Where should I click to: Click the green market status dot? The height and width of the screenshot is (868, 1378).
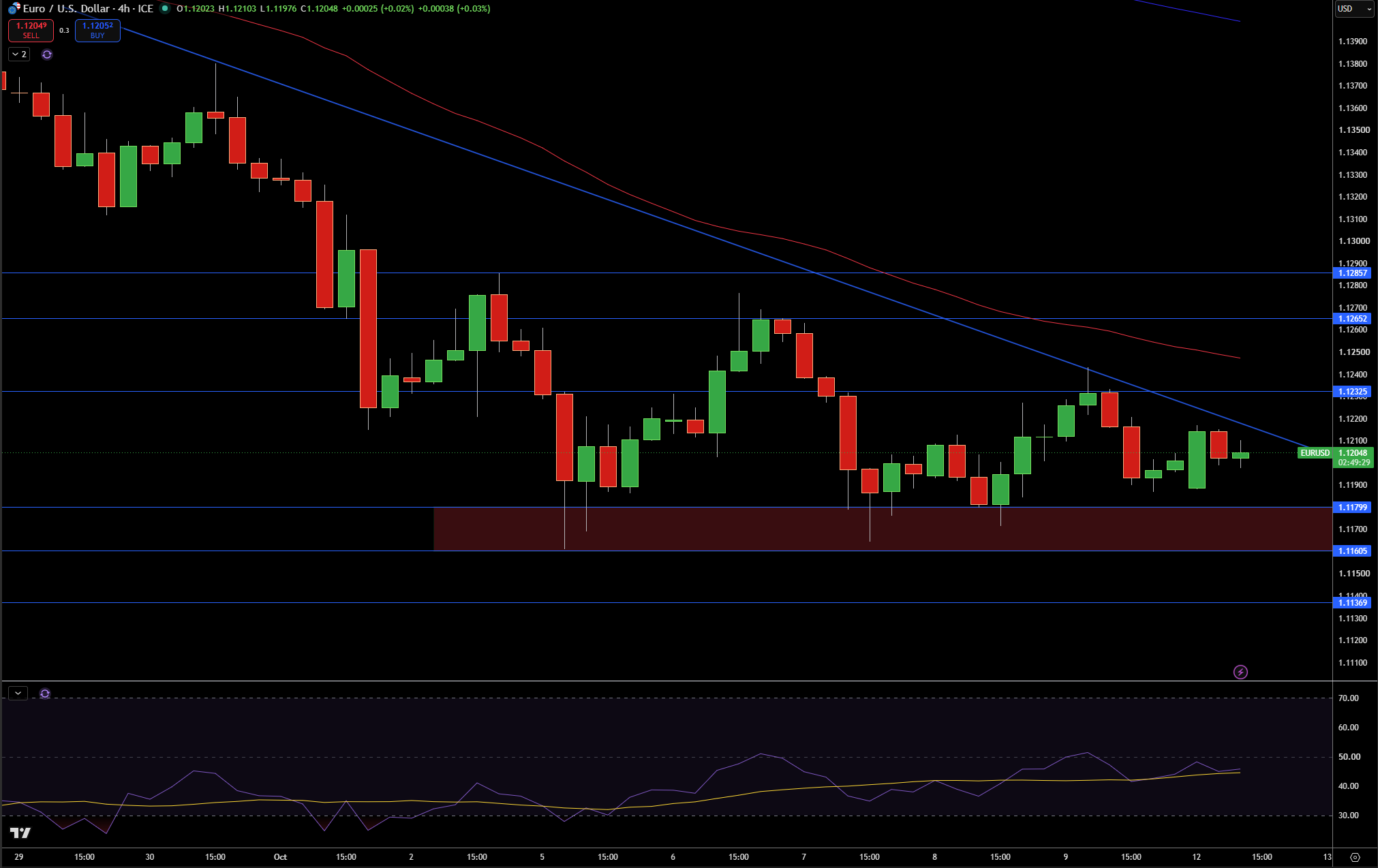pos(165,8)
